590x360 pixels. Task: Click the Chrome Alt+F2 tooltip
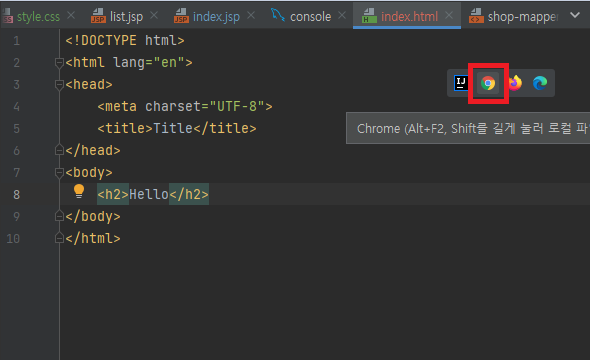tap(468, 128)
